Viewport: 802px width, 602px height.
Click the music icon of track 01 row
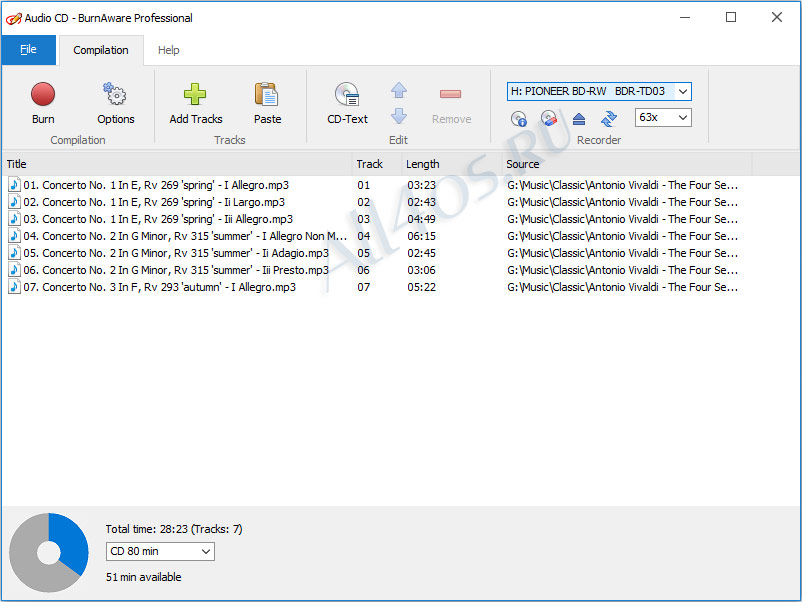tap(14, 185)
